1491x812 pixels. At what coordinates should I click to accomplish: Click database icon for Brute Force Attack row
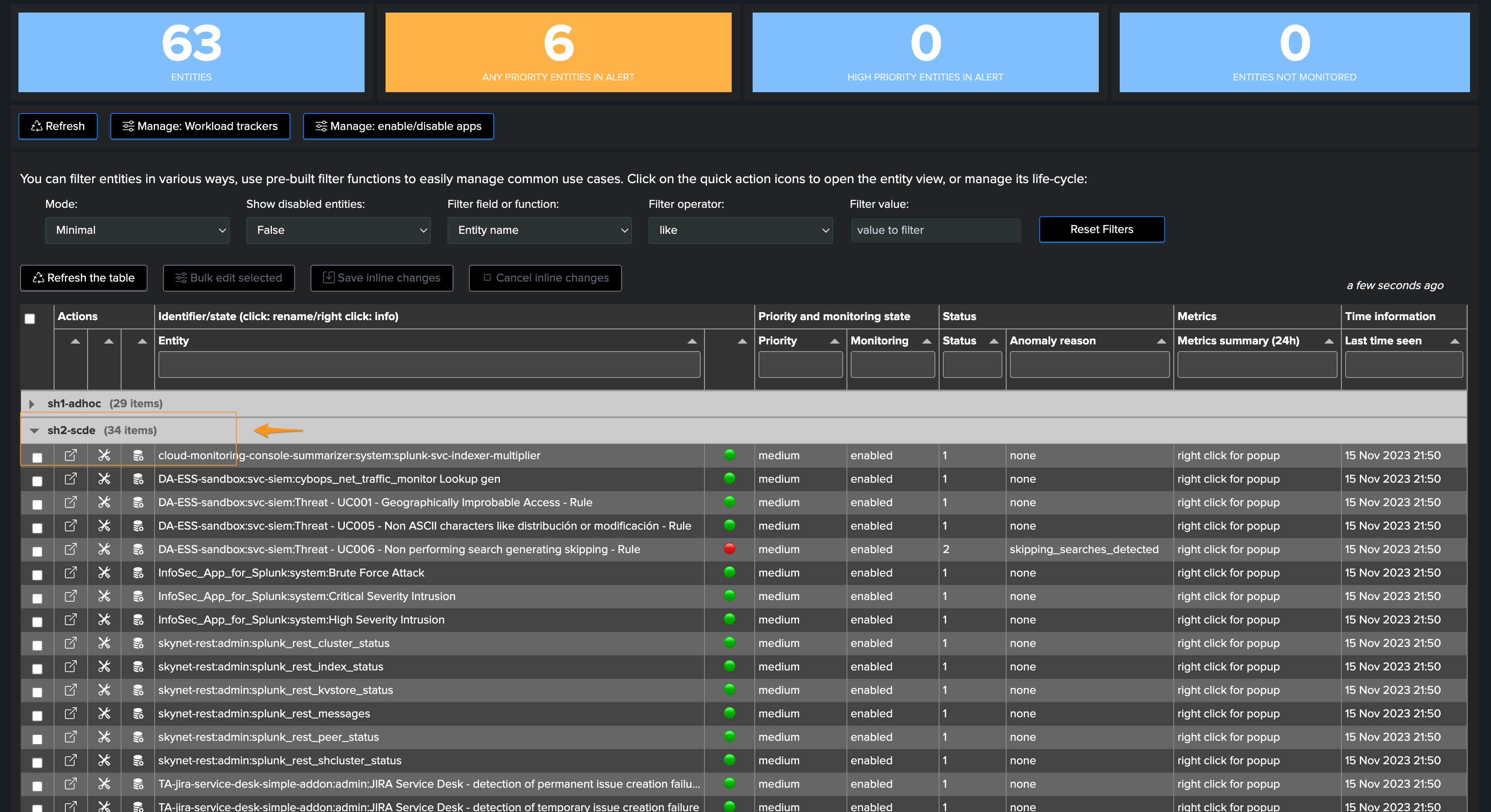[138, 573]
